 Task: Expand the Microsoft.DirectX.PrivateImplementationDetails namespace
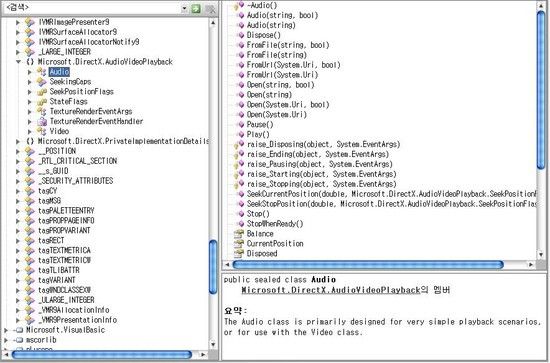18,141
